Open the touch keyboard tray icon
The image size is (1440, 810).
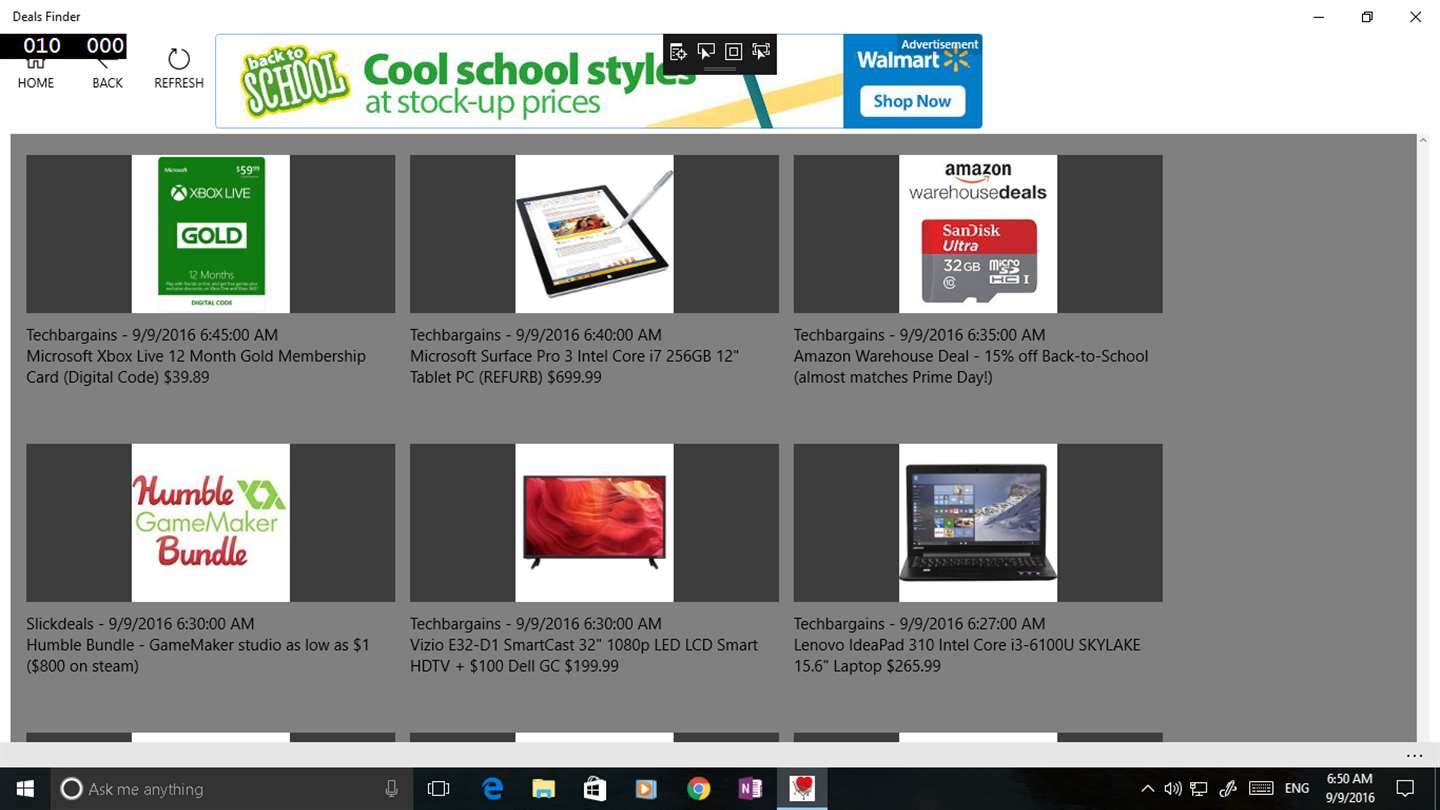coord(1261,789)
